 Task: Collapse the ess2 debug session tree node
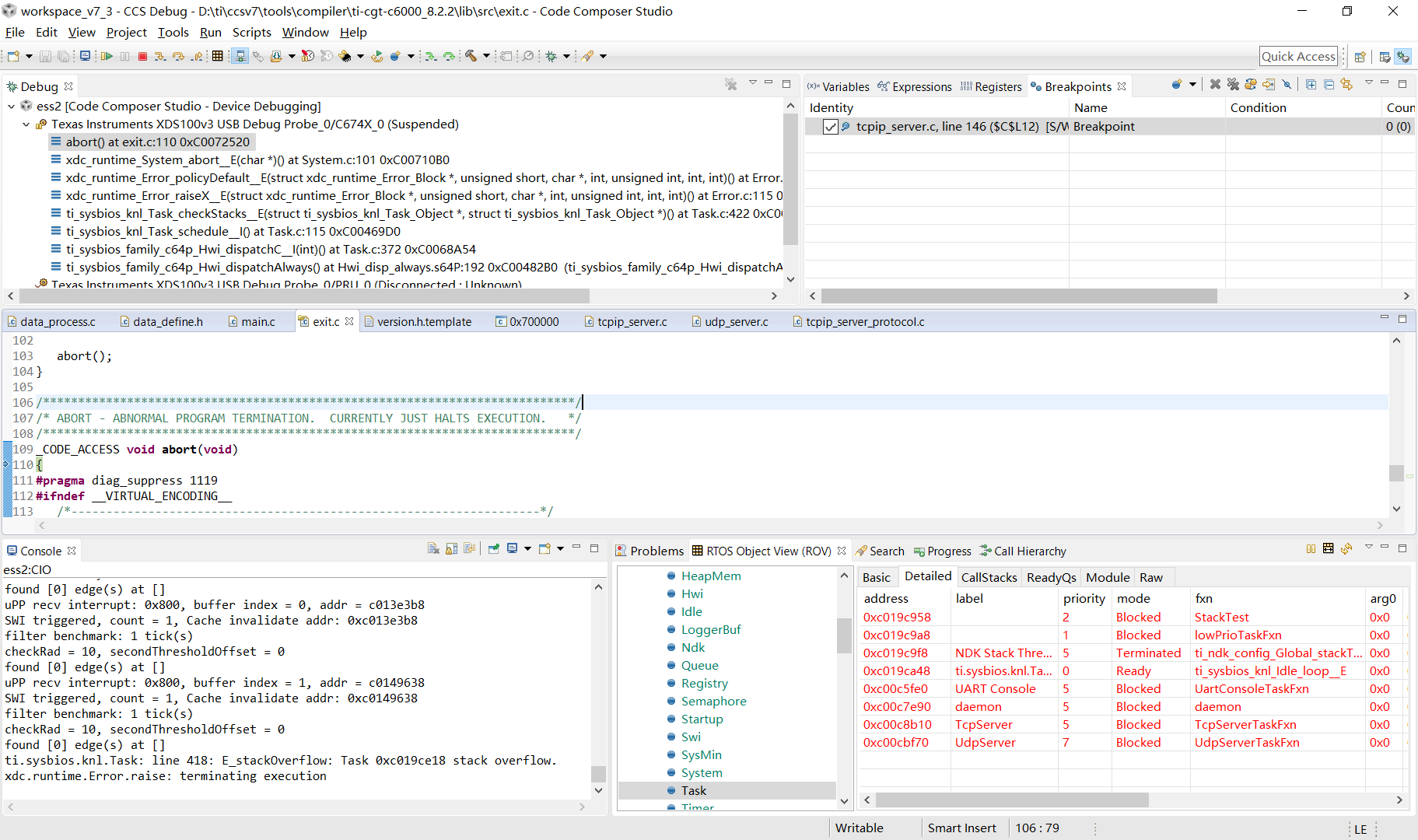[x=11, y=106]
